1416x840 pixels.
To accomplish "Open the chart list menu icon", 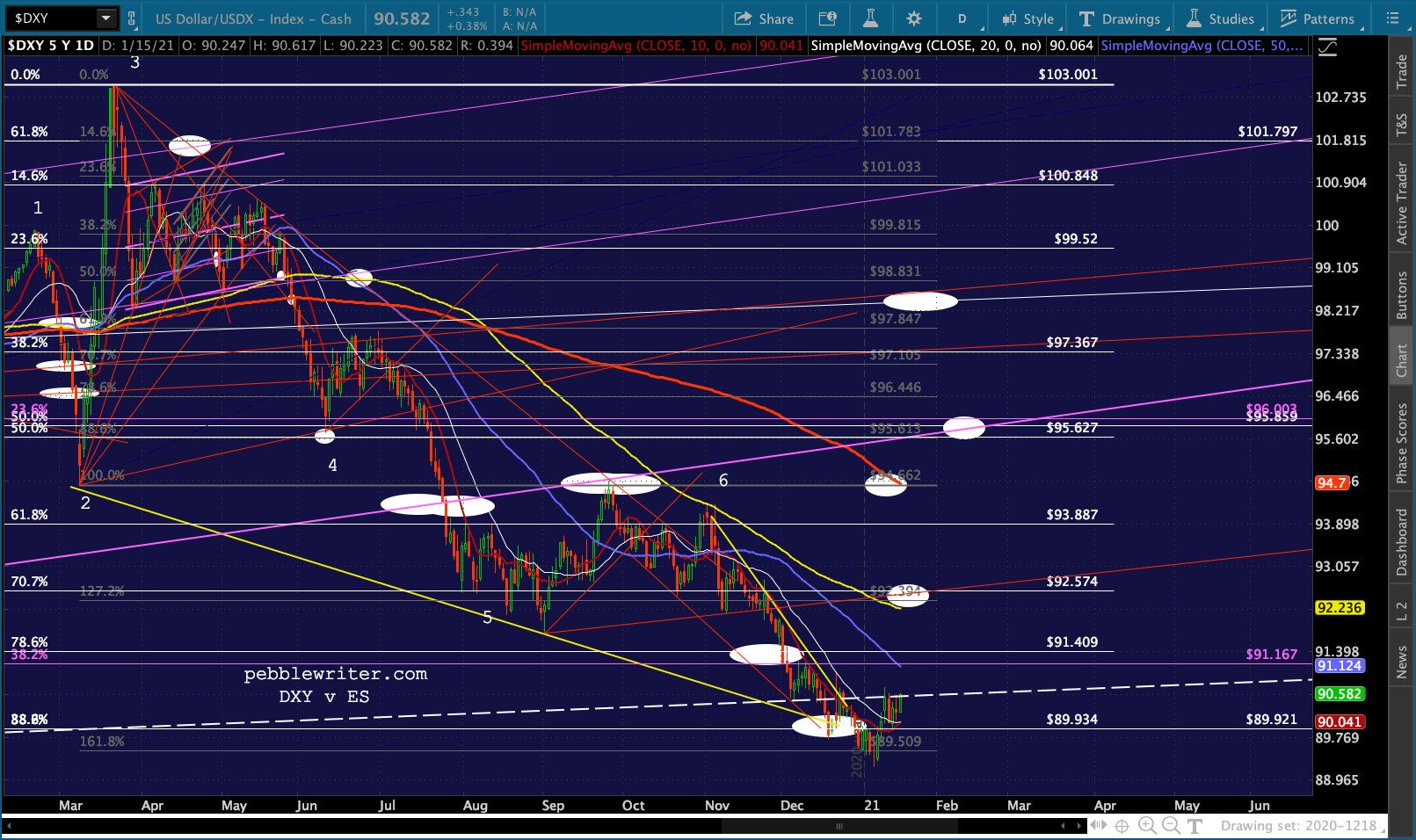I will coord(1392,18).
